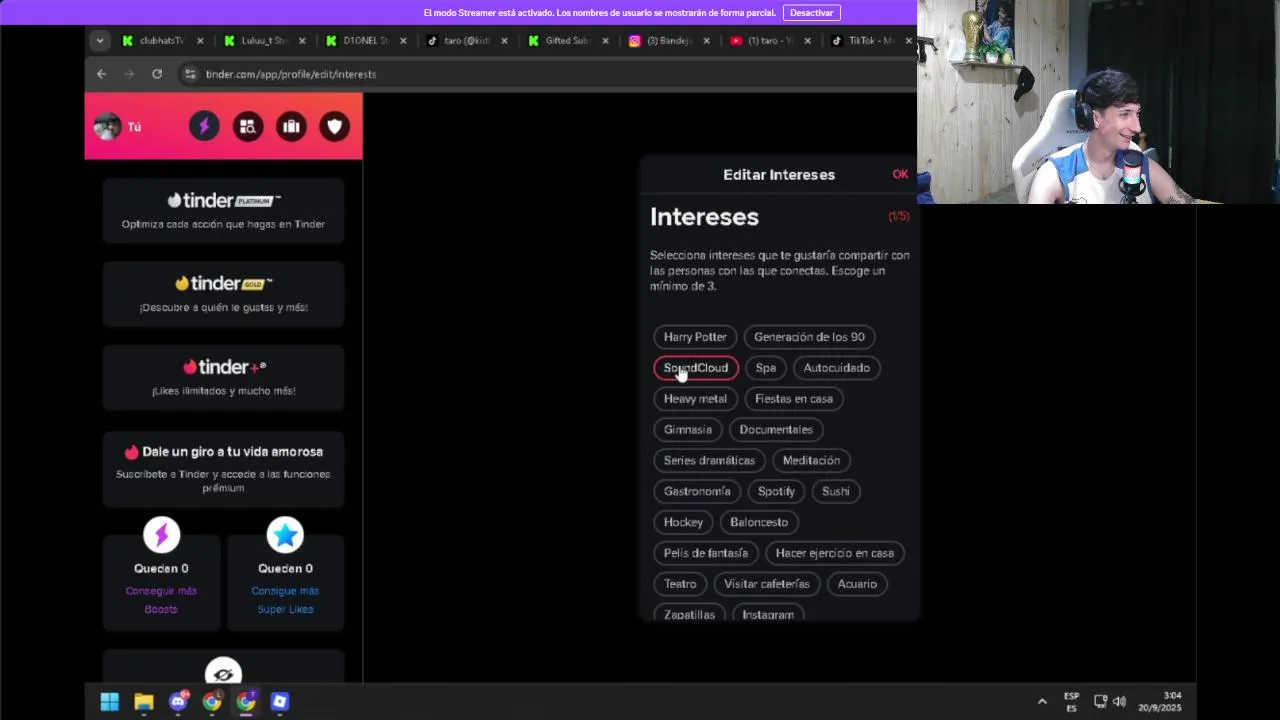1280x720 pixels.
Task: Open the Tinder Gold offer card
Action: [x=223, y=294]
